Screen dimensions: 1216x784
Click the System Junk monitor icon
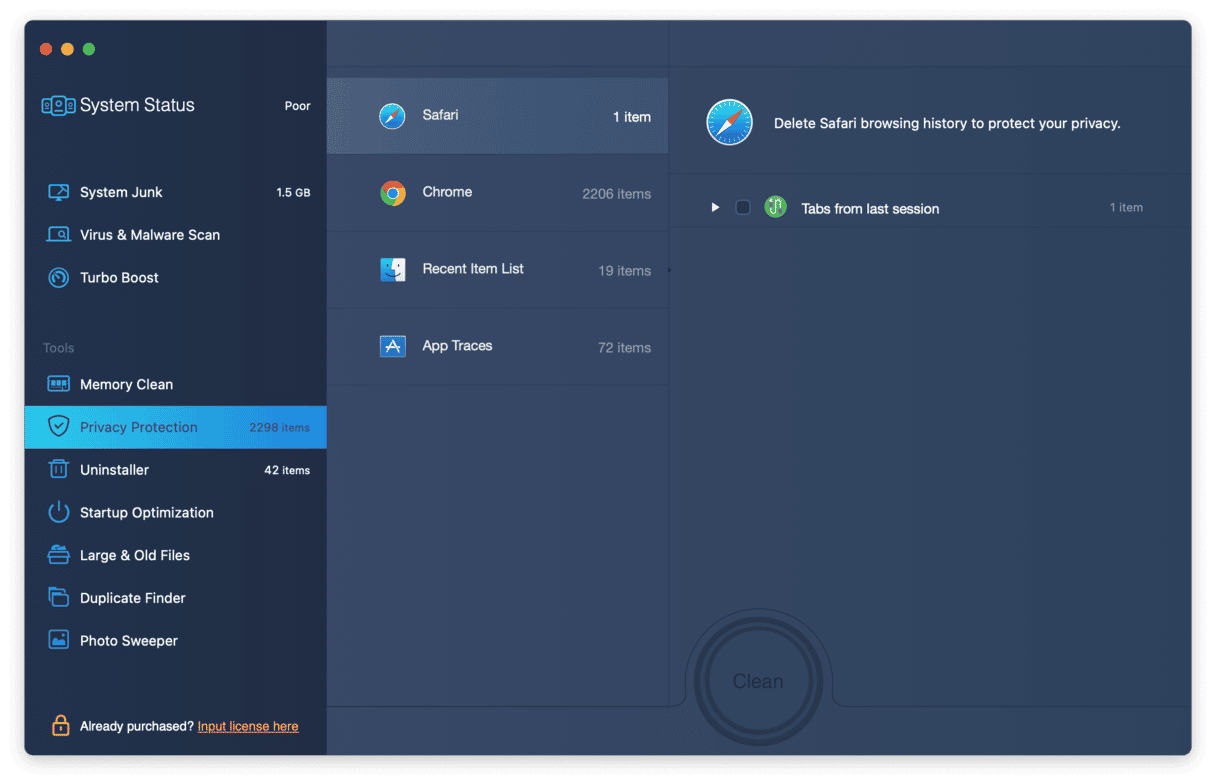(x=59, y=192)
